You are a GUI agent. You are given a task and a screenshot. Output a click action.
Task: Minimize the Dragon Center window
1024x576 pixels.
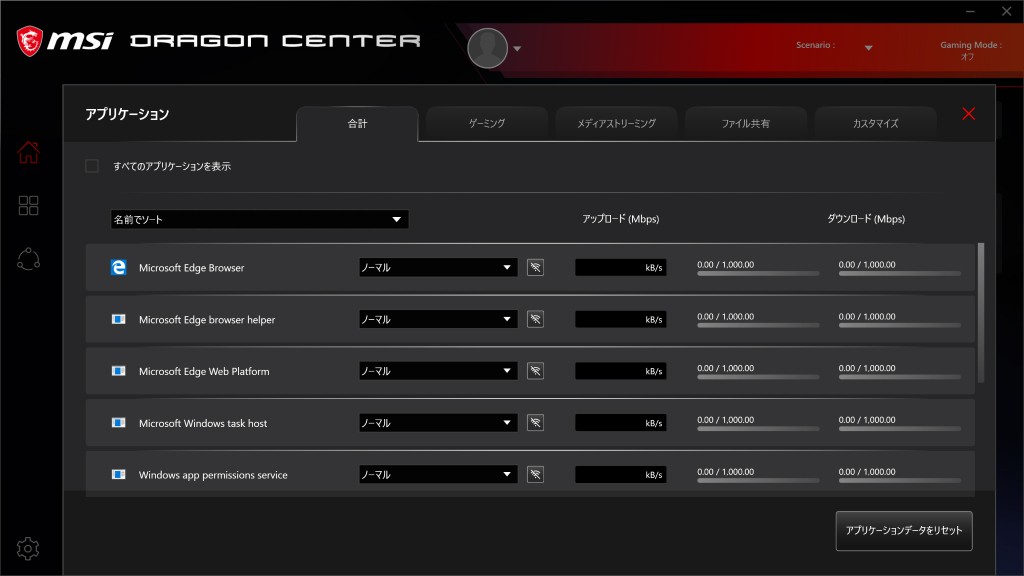[970, 11]
